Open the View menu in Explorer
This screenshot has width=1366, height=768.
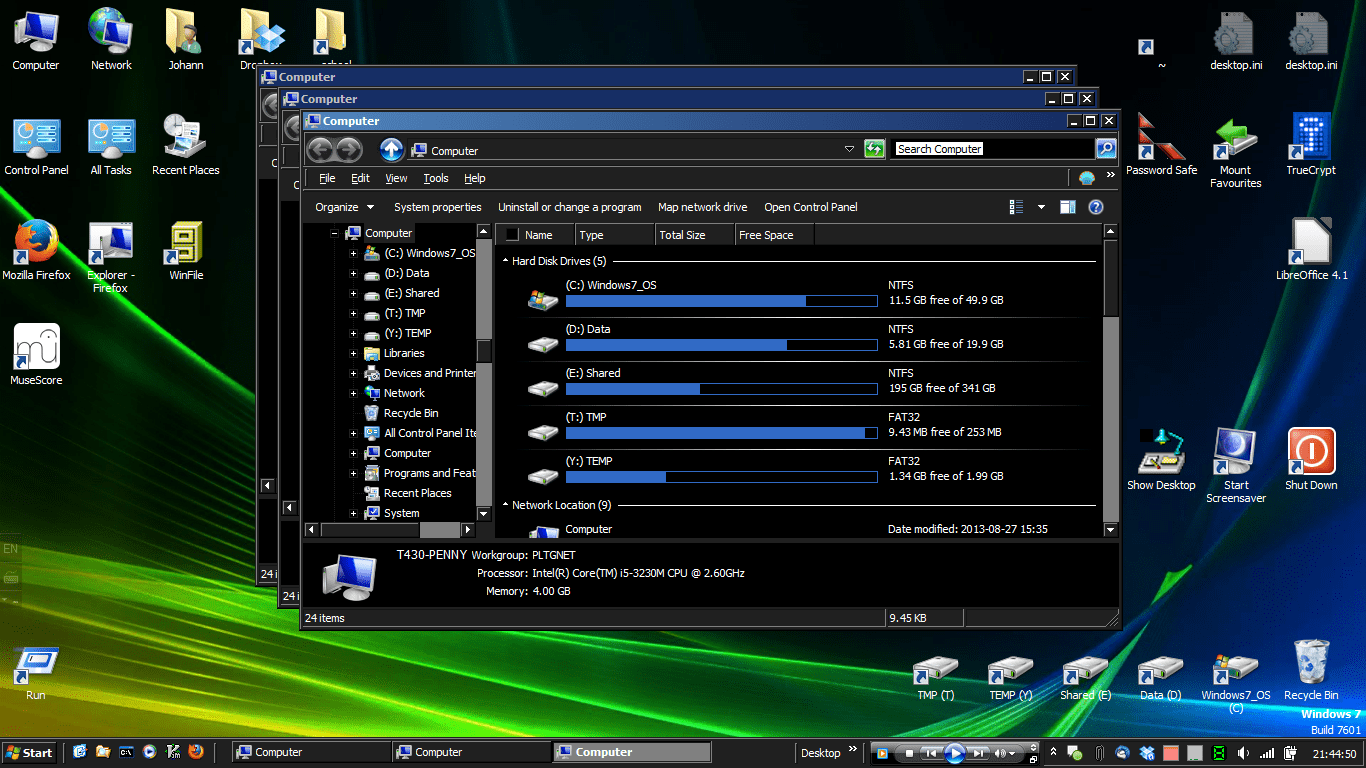(x=396, y=178)
